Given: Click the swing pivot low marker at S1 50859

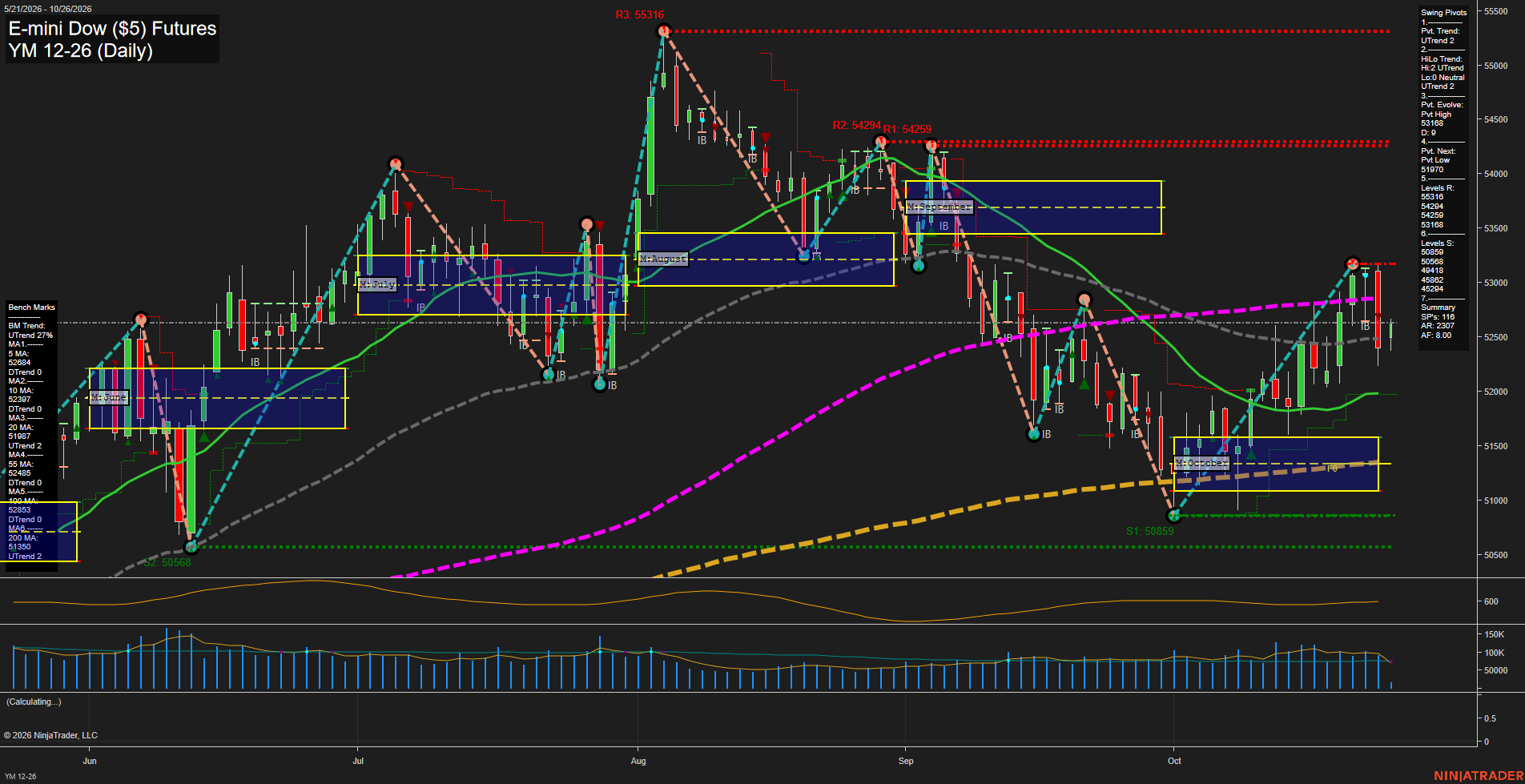Looking at the screenshot, I should (x=1174, y=516).
